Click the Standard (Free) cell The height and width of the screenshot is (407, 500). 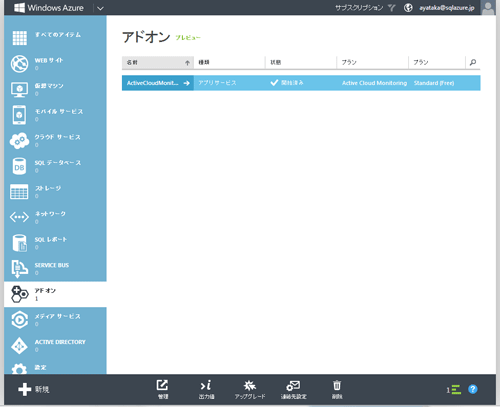click(434, 83)
